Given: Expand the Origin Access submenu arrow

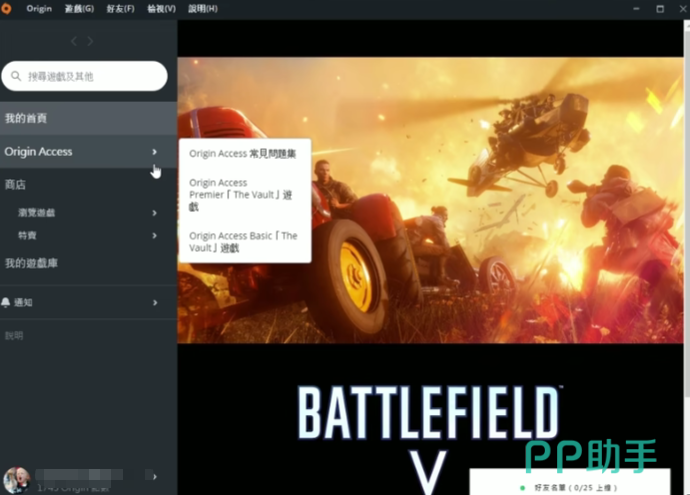Looking at the screenshot, I should coord(154,152).
